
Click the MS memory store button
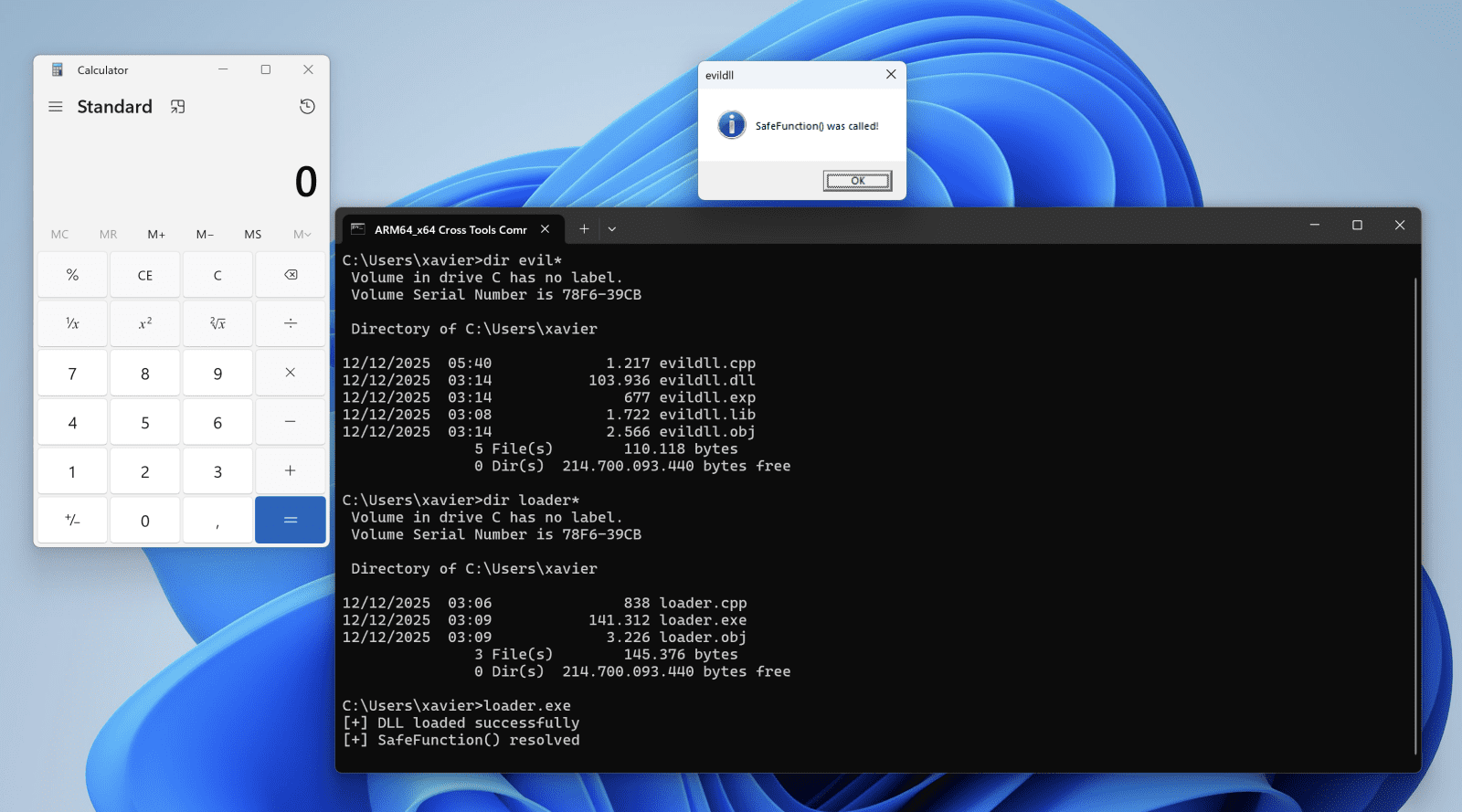pyautogui.click(x=253, y=235)
